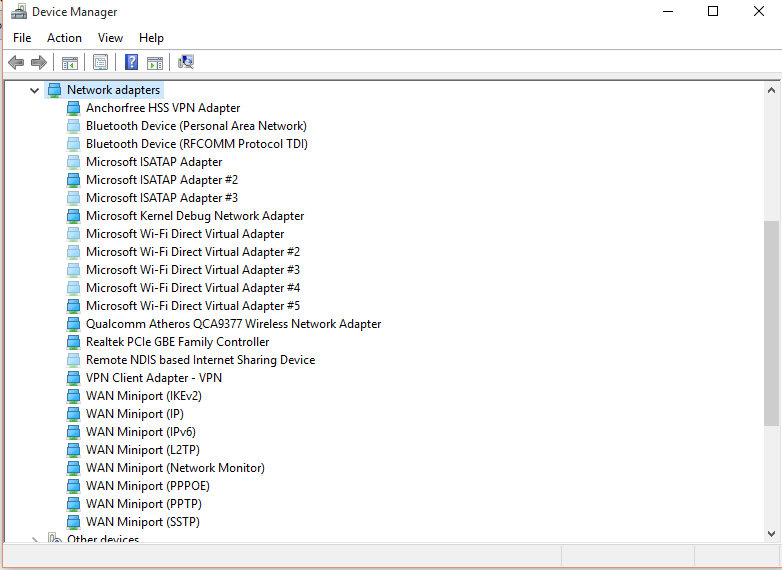Select Microsoft ISATAP Adapter #3
The width and height of the screenshot is (782, 570).
[x=162, y=198]
